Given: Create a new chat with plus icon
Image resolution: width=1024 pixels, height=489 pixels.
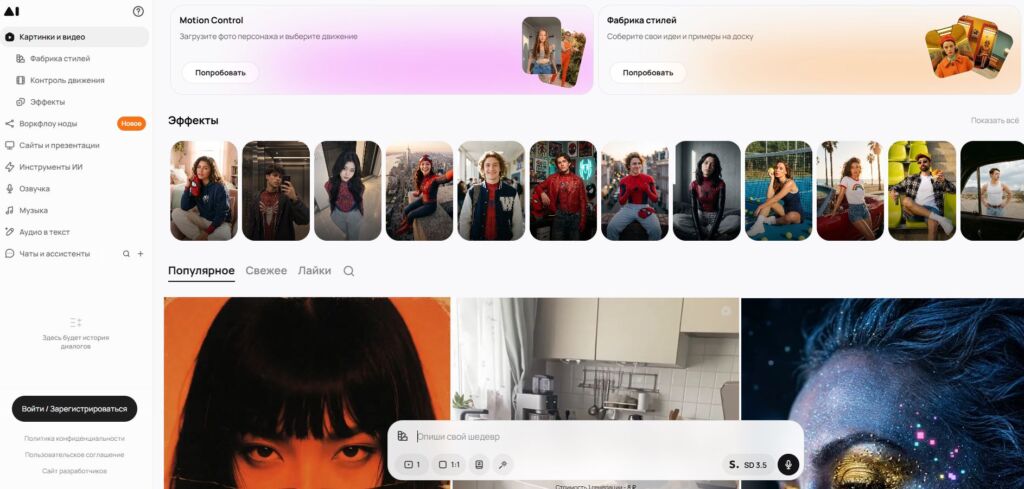Looking at the screenshot, I should tap(140, 254).
